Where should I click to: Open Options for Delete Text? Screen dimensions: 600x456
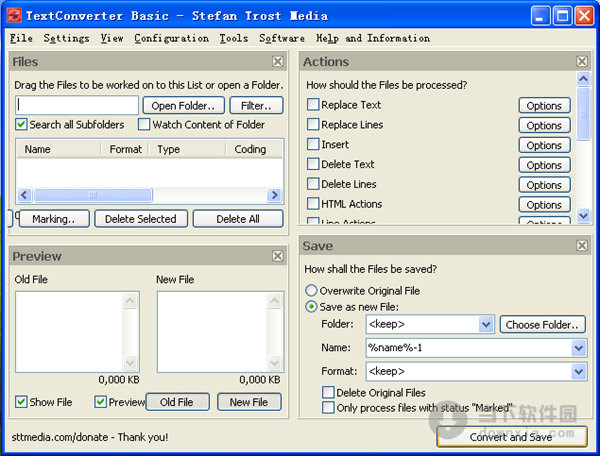click(544, 165)
